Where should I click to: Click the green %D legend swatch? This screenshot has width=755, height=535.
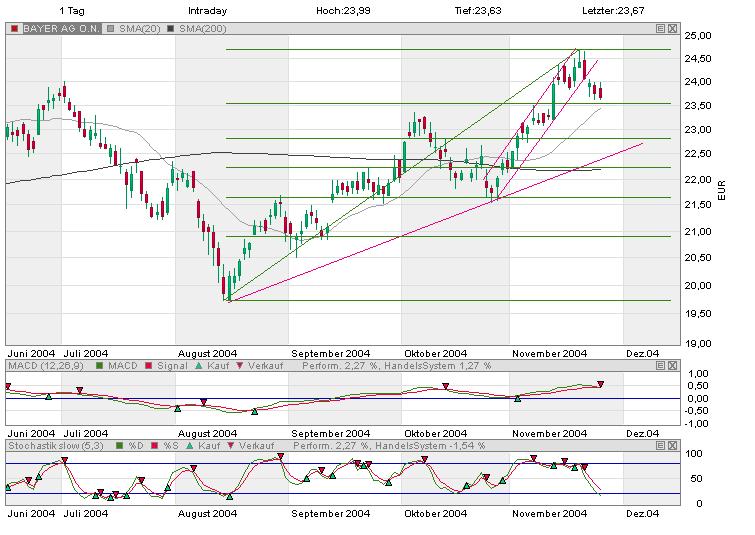click(120, 446)
